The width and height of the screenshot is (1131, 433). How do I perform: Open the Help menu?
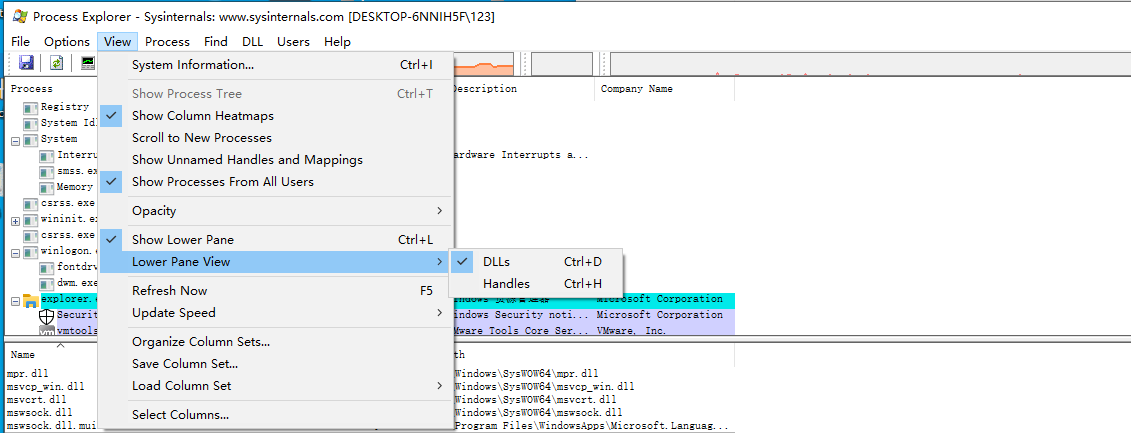click(338, 42)
